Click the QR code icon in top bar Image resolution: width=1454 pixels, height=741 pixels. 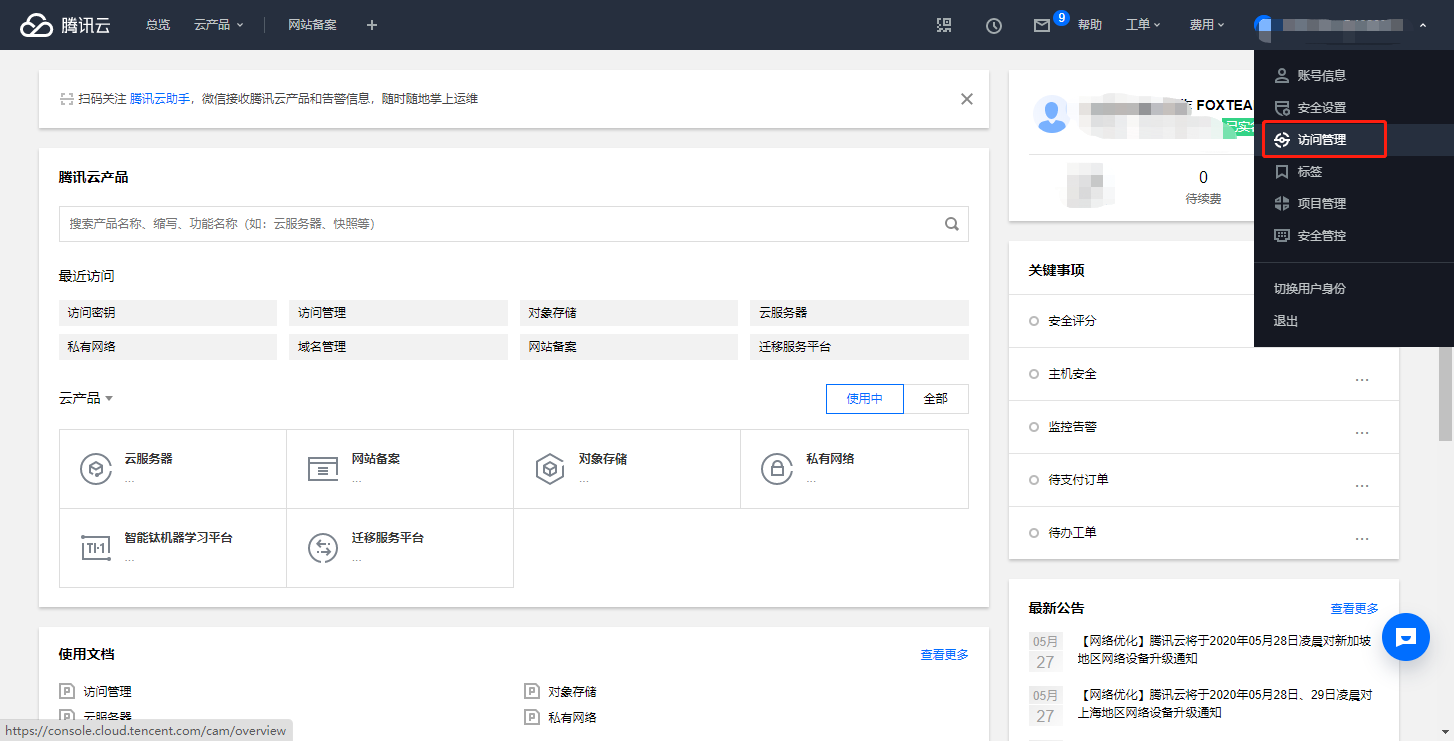pyautogui.click(x=944, y=25)
